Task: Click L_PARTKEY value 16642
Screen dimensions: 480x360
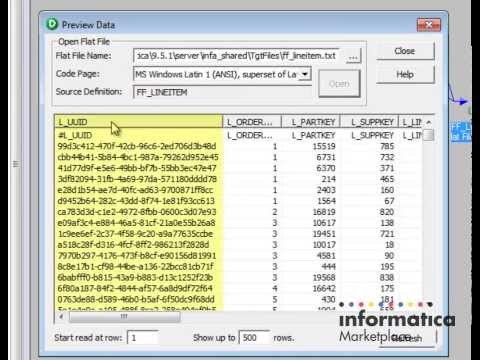Action: [x=324, y=289]
